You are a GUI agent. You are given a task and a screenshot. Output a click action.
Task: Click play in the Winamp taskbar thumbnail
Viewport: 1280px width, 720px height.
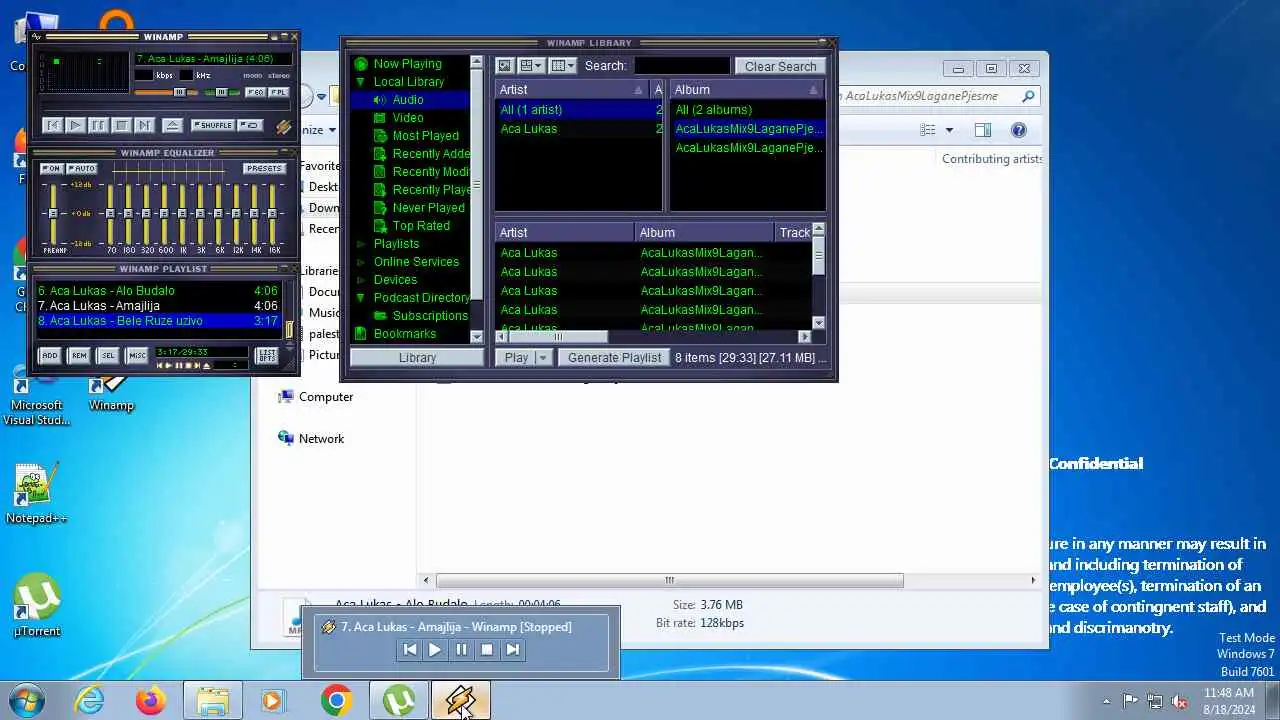pyautogui.click(x=435, y=649)
